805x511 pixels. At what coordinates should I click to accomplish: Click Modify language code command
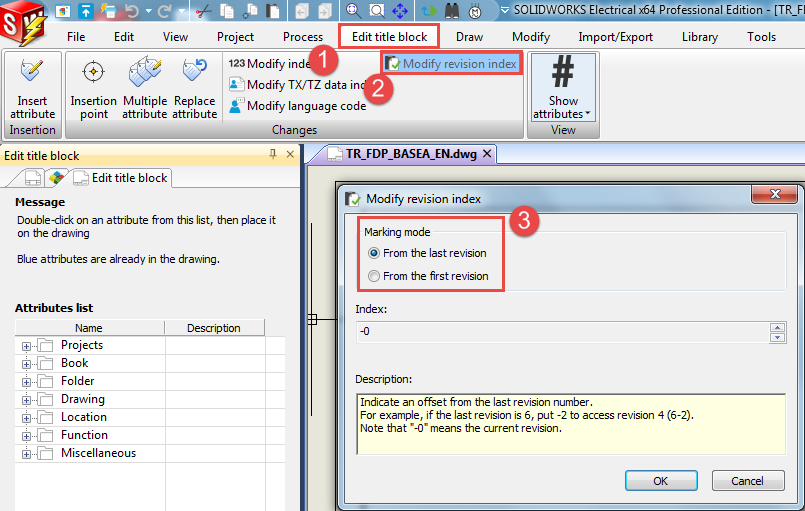pos(298,106)
